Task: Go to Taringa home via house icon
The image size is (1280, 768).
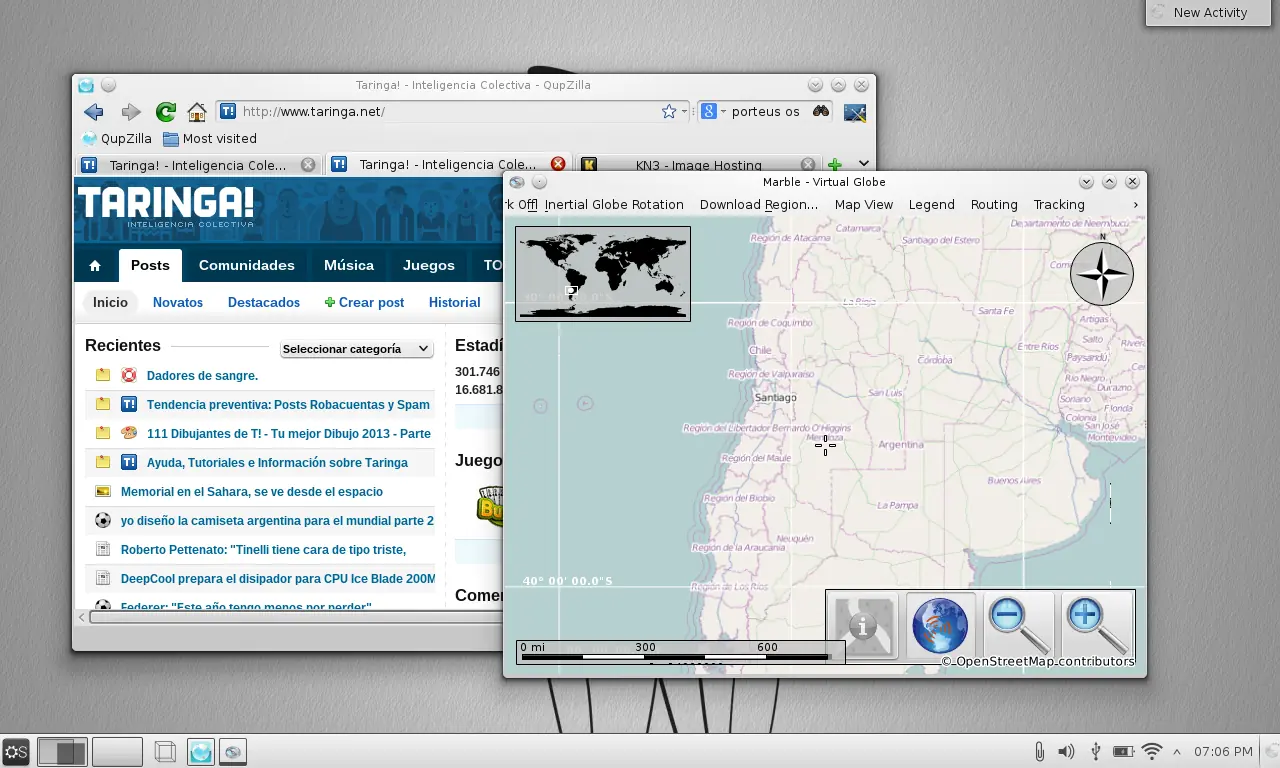Action: (95, 266)
